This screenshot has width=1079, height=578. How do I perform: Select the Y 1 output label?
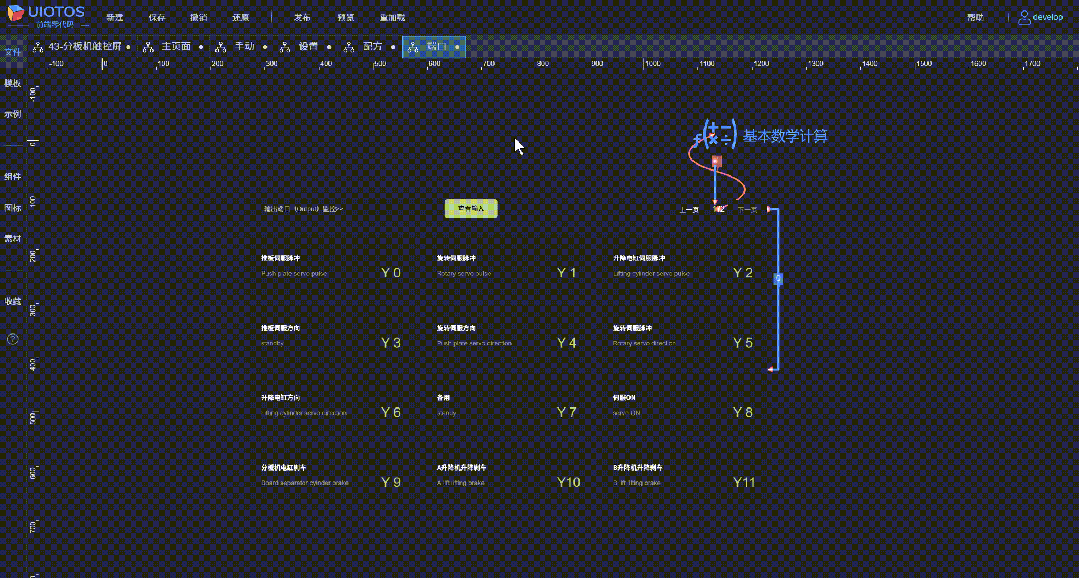(566, 273)
